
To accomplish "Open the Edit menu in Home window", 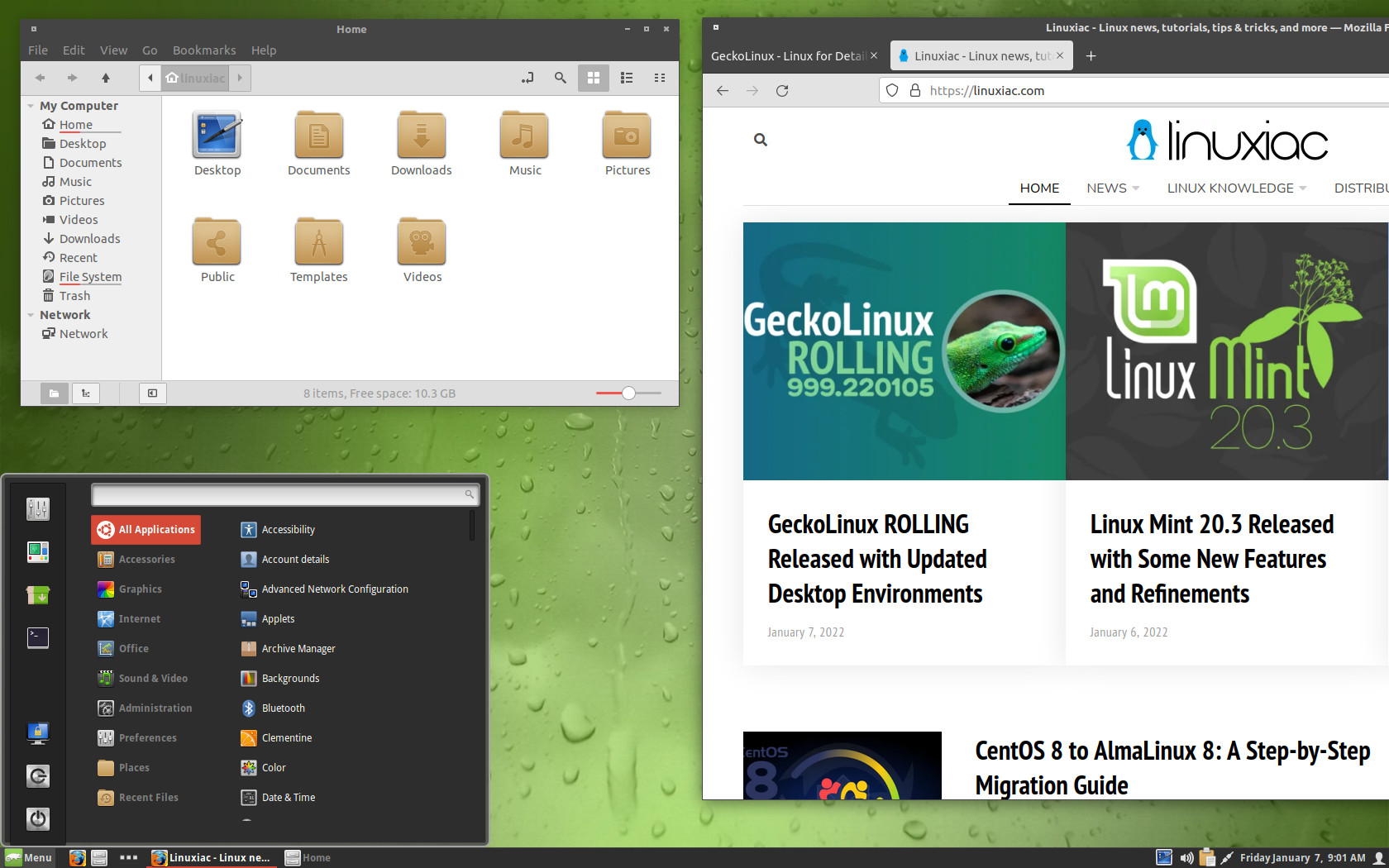I will point(74,50).
